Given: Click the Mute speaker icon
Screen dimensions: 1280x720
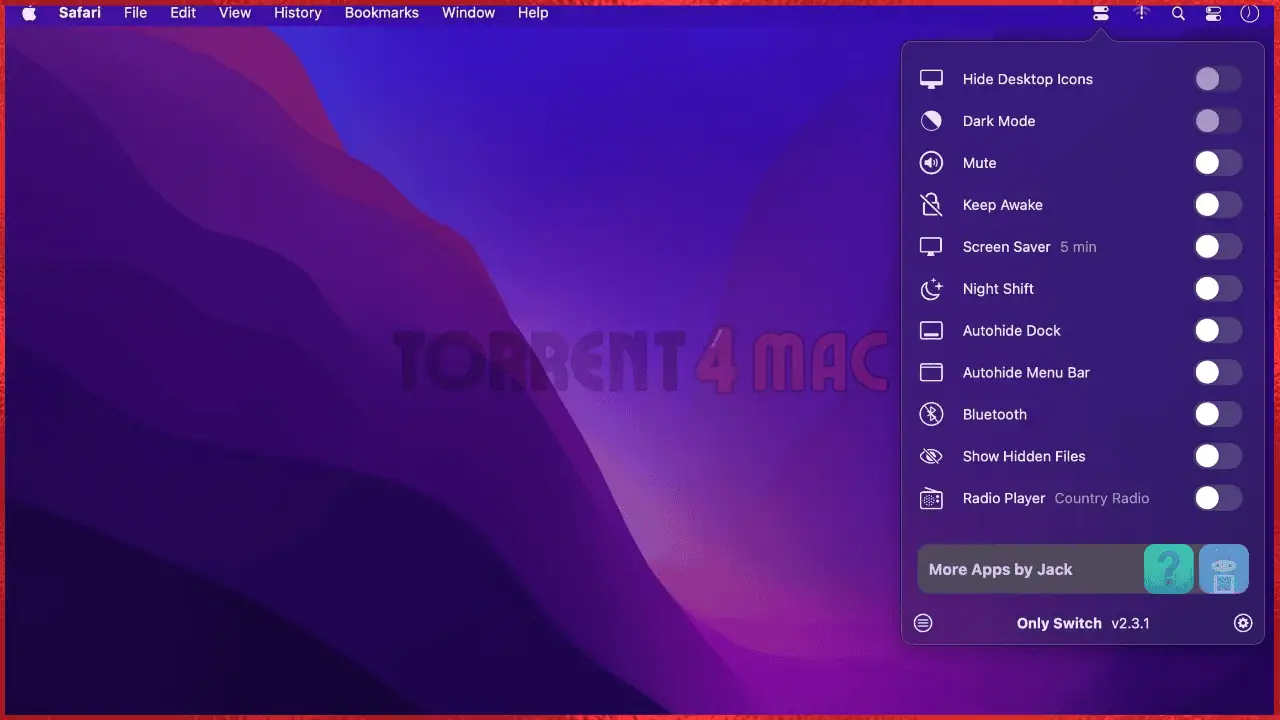Looking at the screenshot, I should click(x=931, y=162).
